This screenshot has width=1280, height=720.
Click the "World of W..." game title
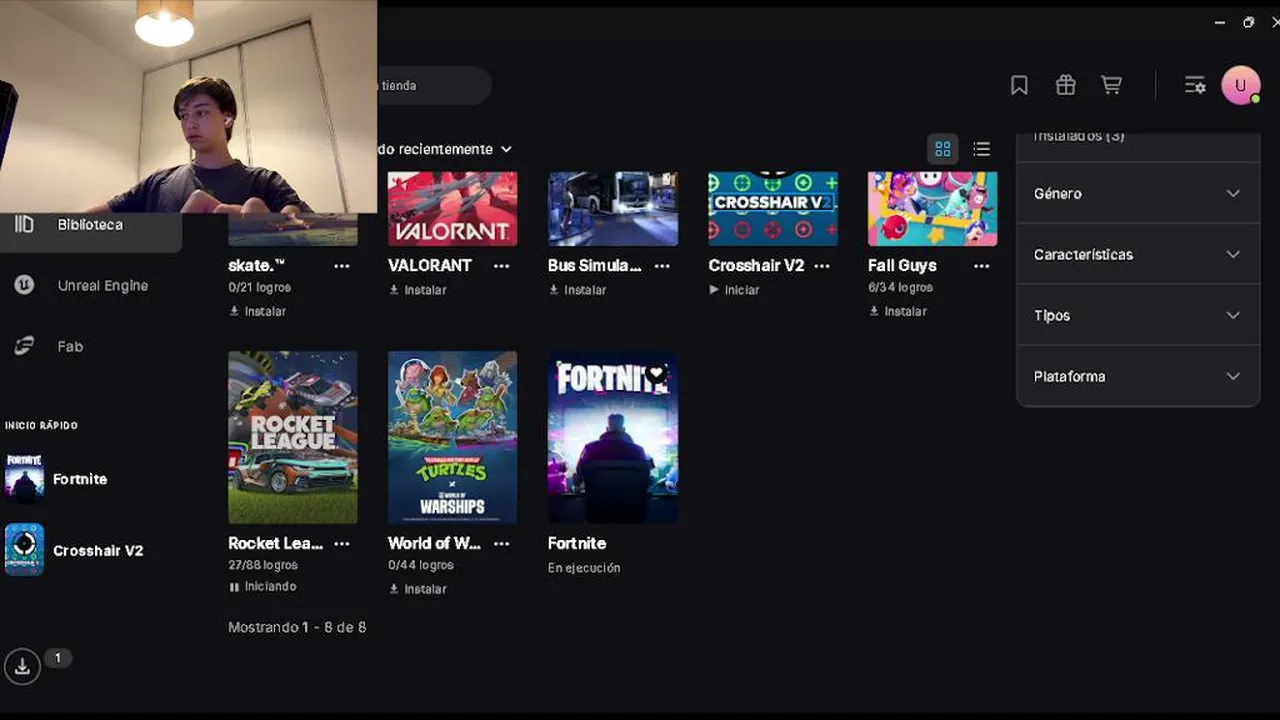coord(435,544)
